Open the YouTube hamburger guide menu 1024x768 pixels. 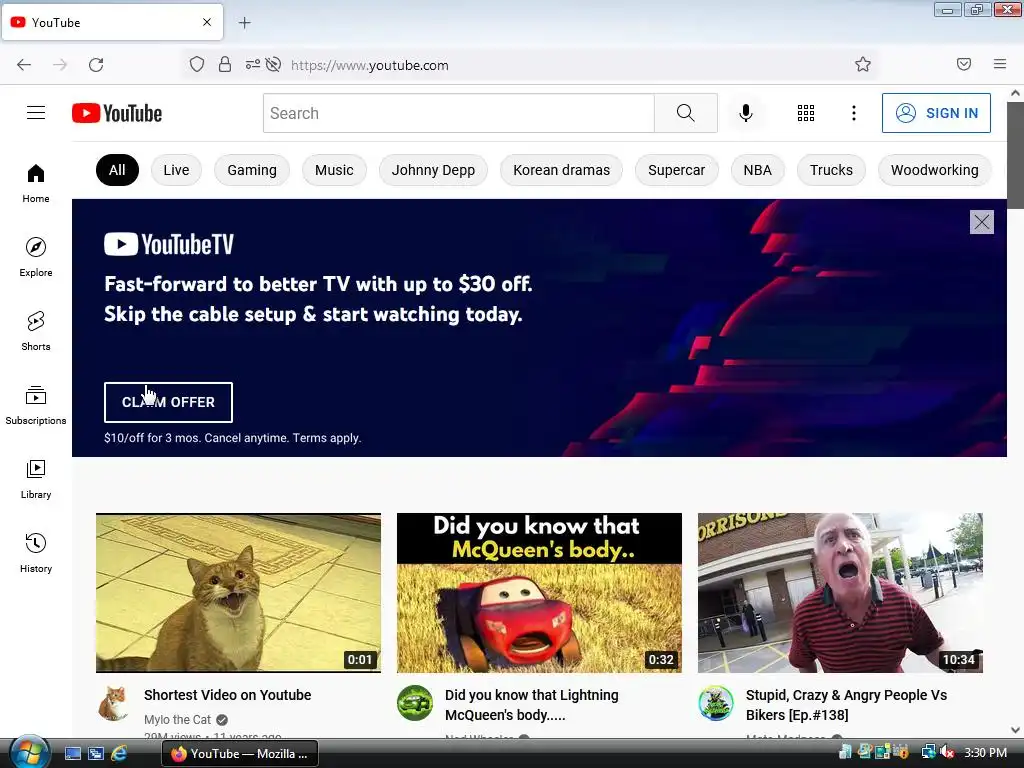tap(36, 113)
